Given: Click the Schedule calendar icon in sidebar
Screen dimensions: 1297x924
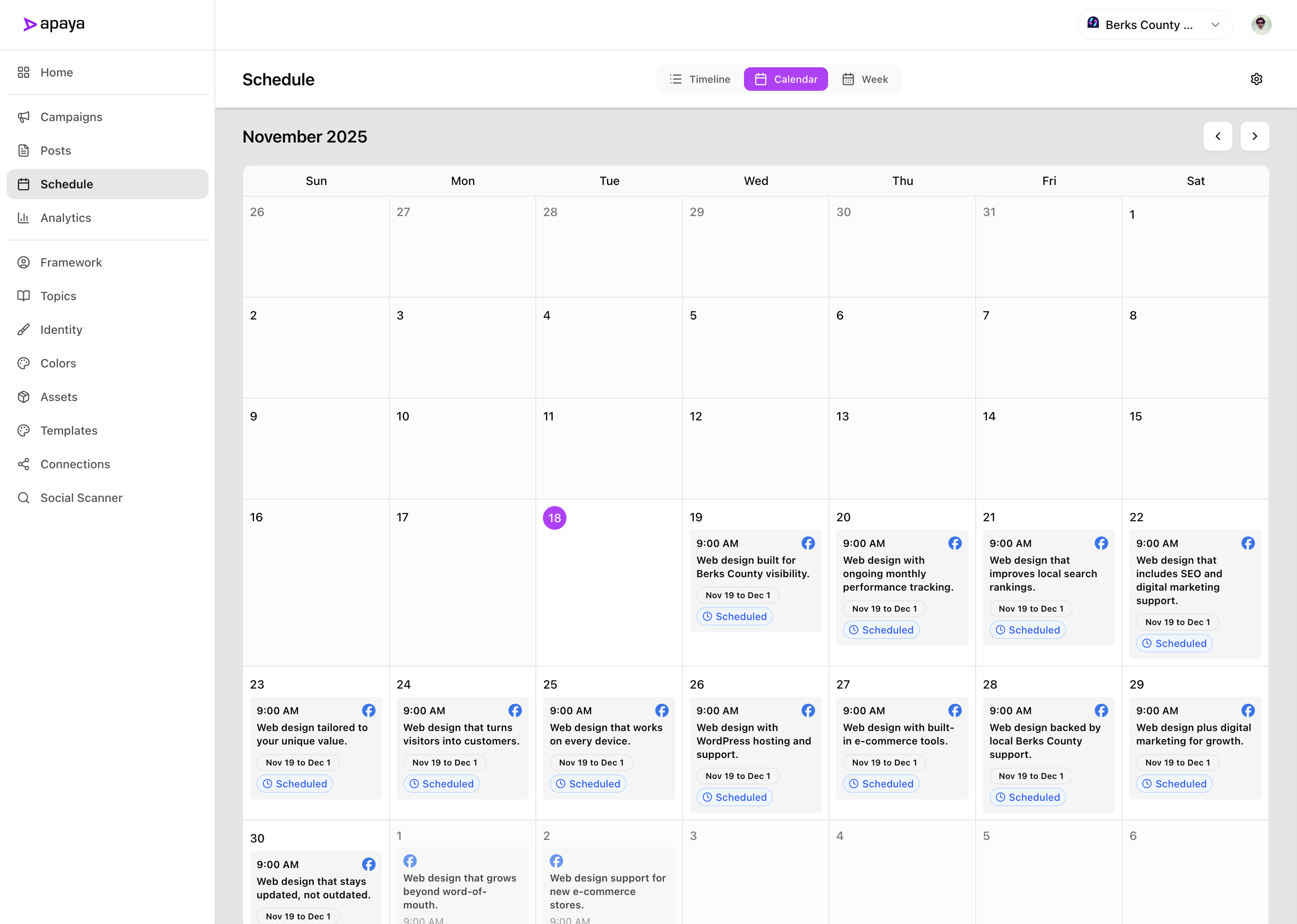Looking at the screenshot, I should (23, 184).
